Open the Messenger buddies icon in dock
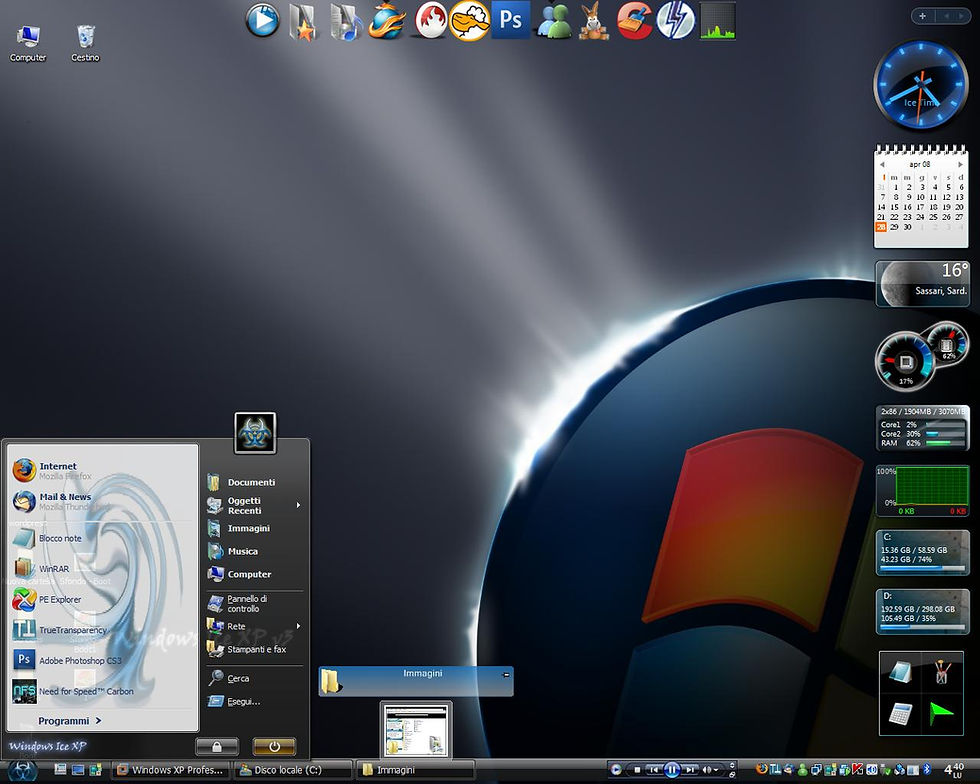The width and height of the screenshot is (980, 784). 553,20
